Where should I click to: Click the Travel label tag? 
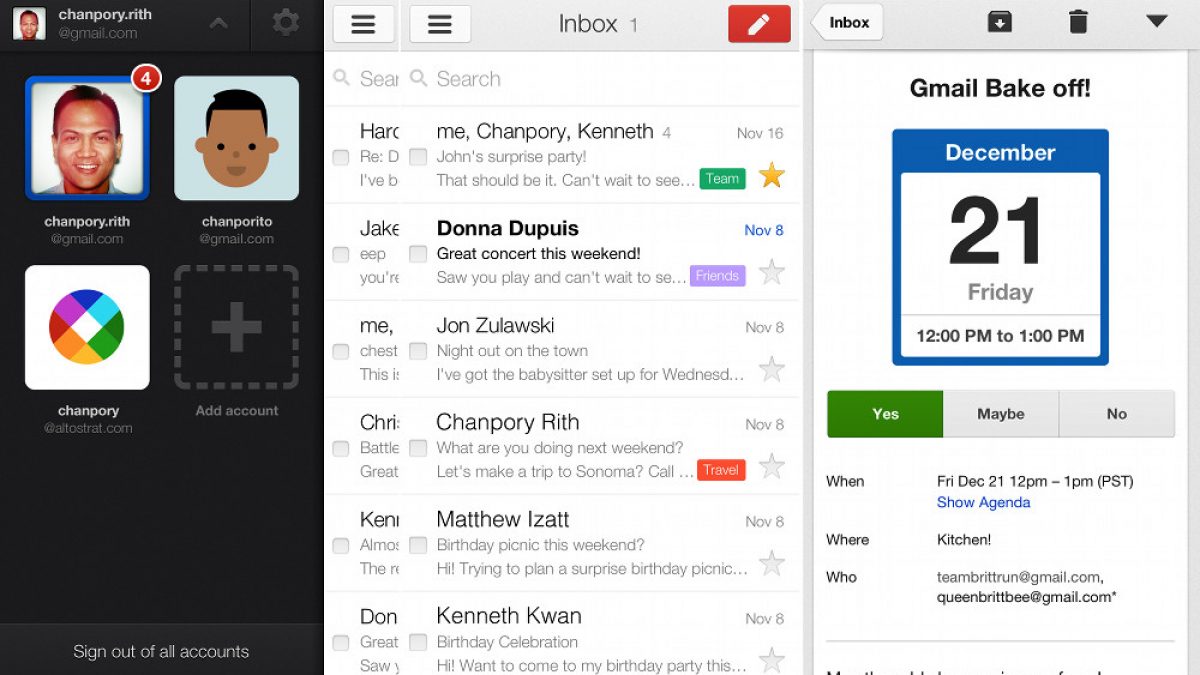tap(720, 470)
